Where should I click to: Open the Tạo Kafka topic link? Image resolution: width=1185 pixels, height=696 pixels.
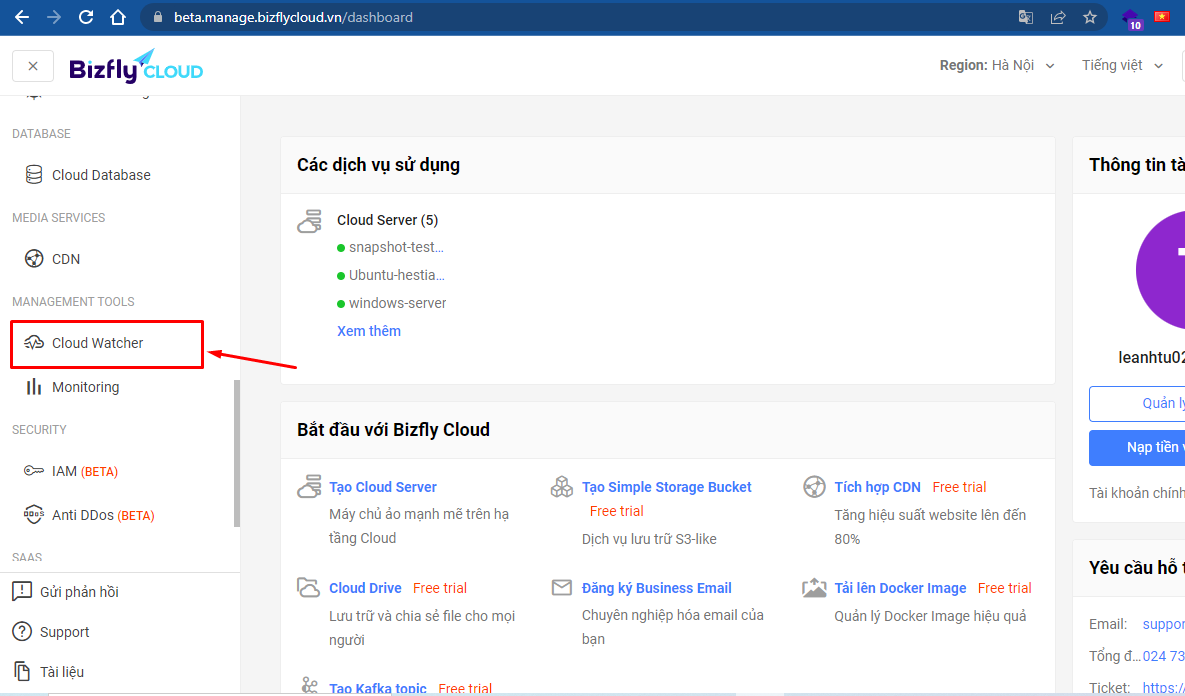378,688
